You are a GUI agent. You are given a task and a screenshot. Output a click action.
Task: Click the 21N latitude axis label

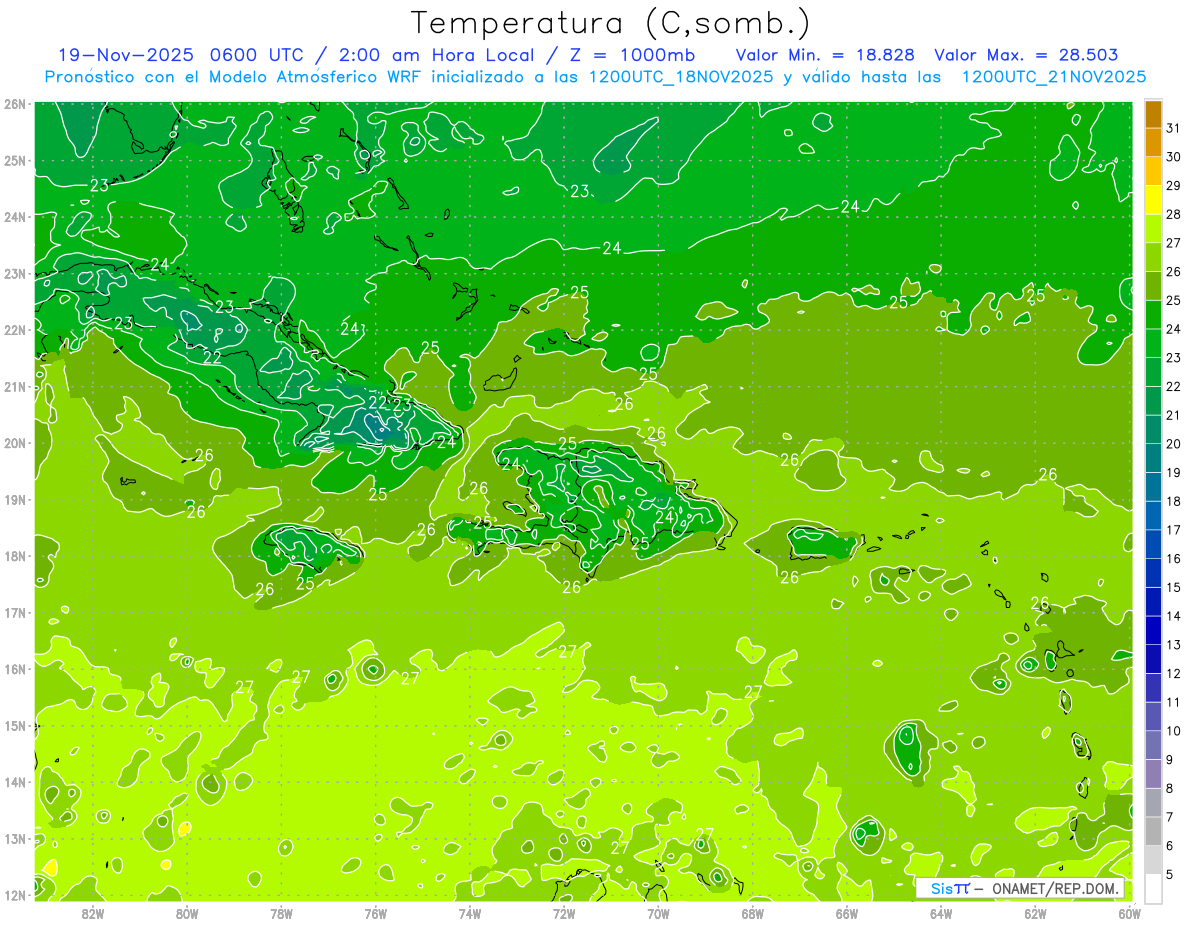[15, 387]
